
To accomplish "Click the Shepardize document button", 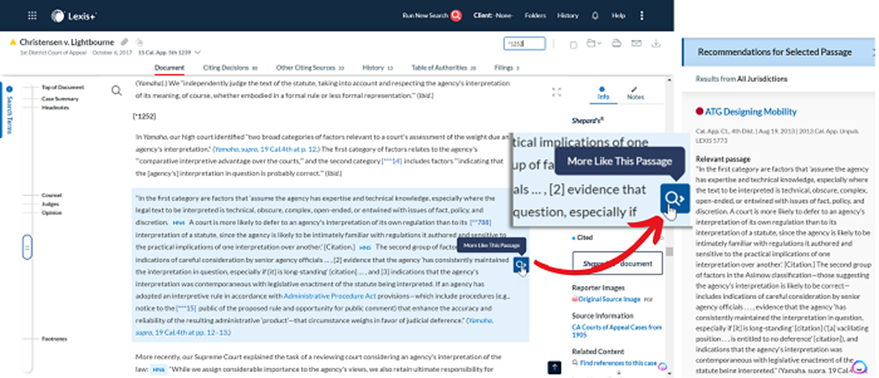I will (x=617, y=263).
